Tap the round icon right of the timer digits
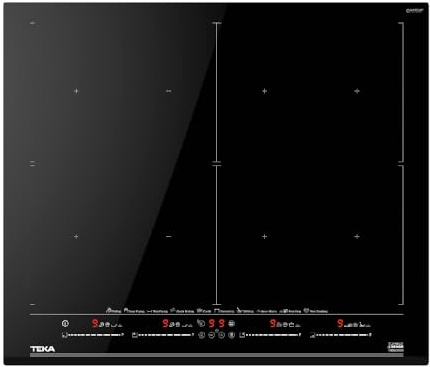Screen dimensions: 430x367 [x=232, y=323]
